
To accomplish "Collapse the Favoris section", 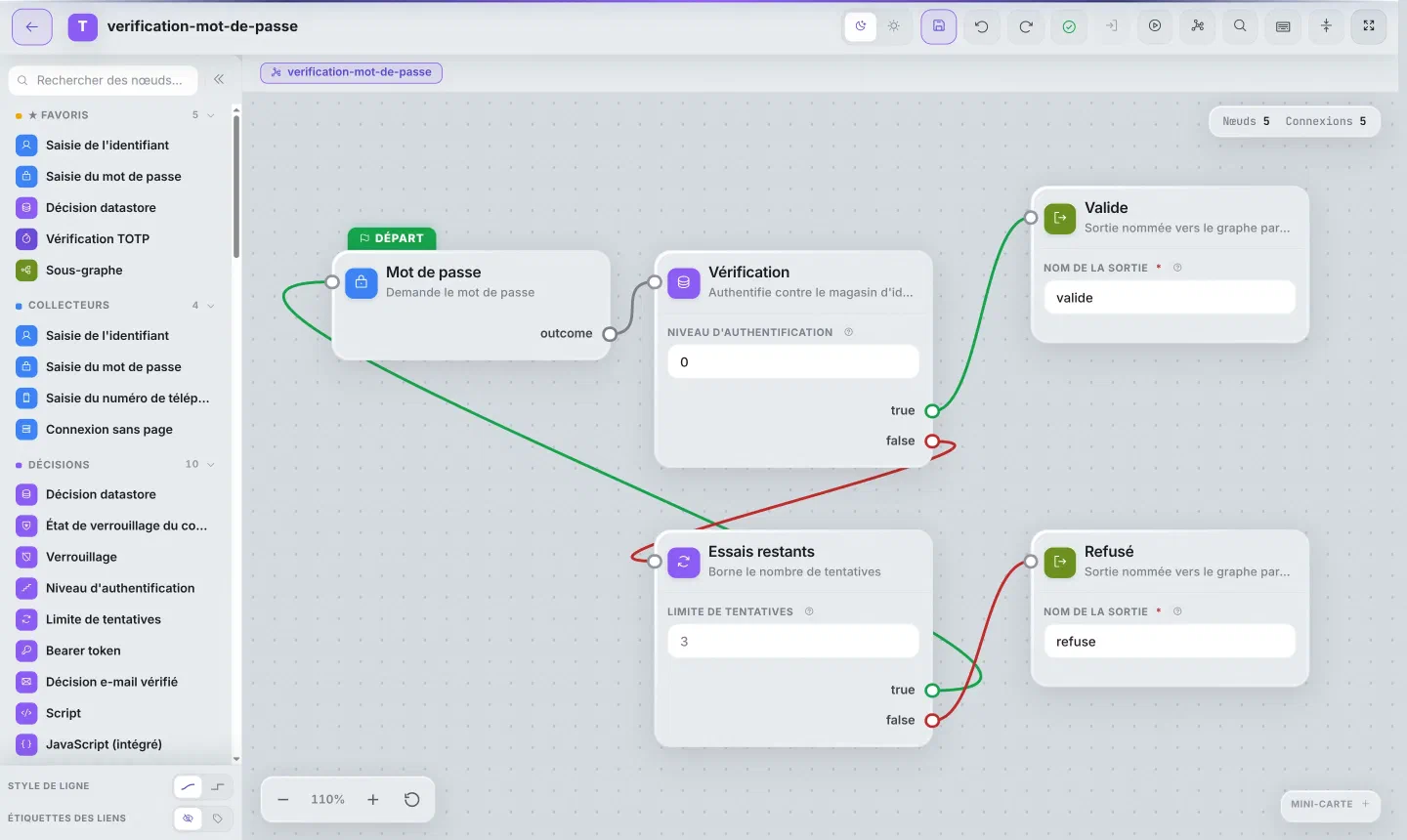I will pyautogui.click(x=210, y=115).
